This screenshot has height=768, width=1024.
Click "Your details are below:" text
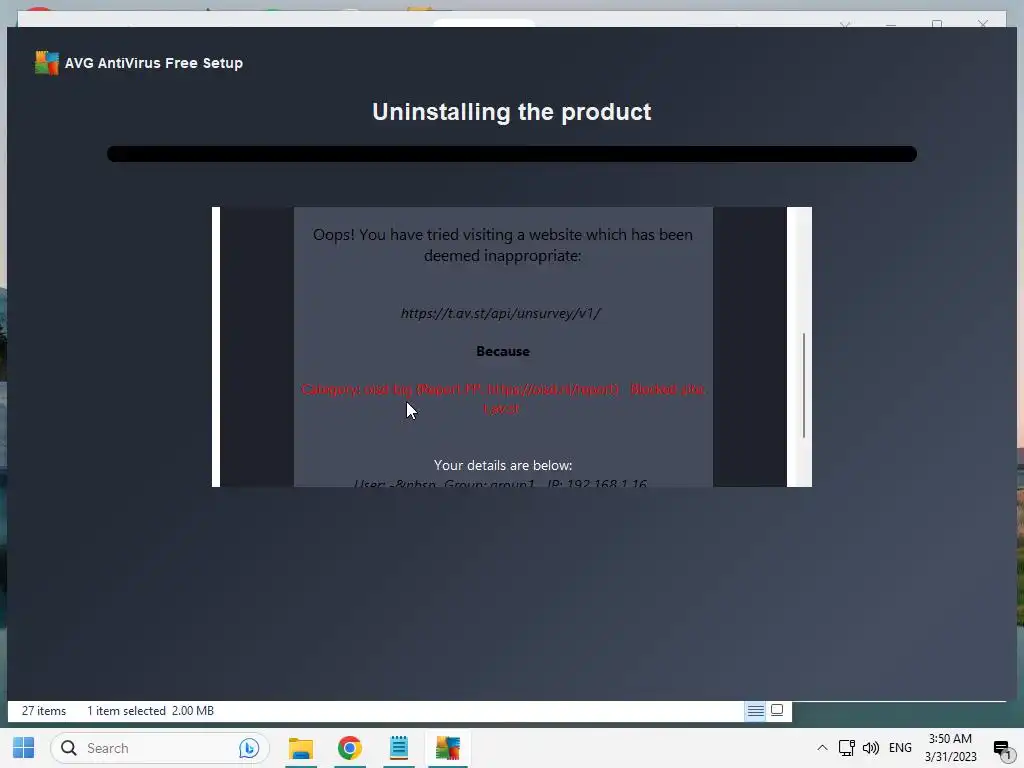503,465
